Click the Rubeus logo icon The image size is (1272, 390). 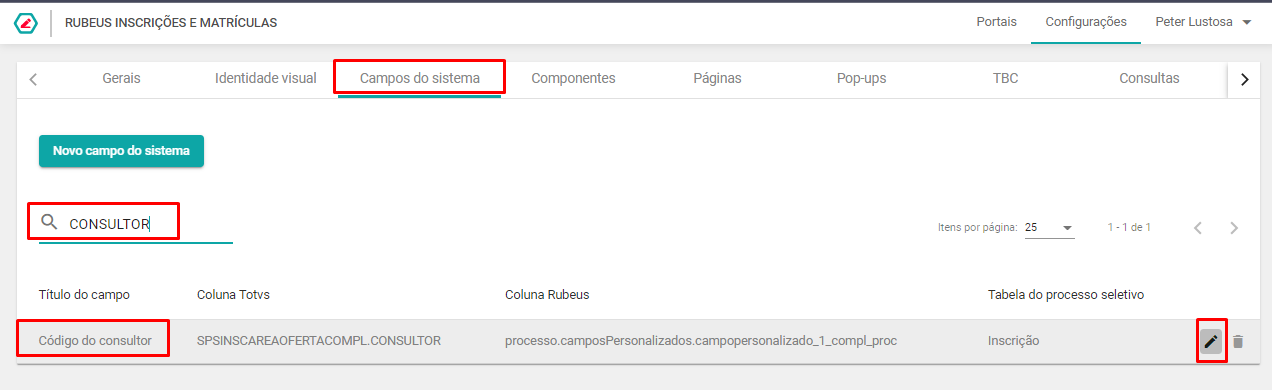click(26, 23)
